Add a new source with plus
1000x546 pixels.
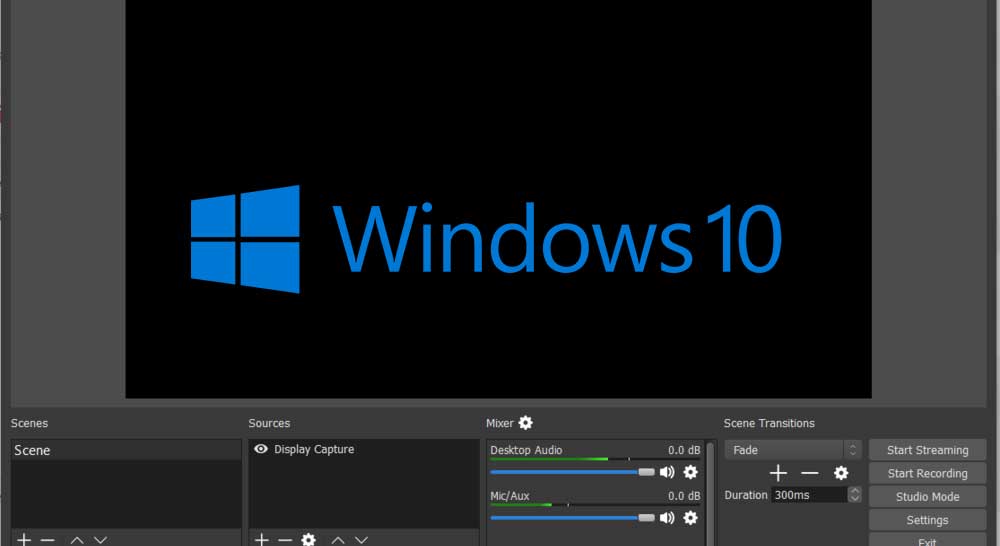(261, 540)
